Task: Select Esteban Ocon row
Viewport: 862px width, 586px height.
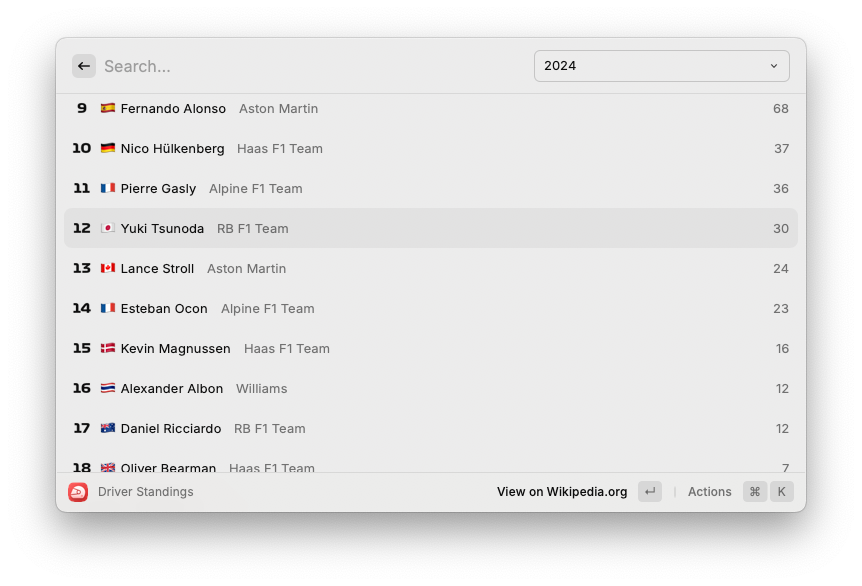Action: click(x=431, y=308)
